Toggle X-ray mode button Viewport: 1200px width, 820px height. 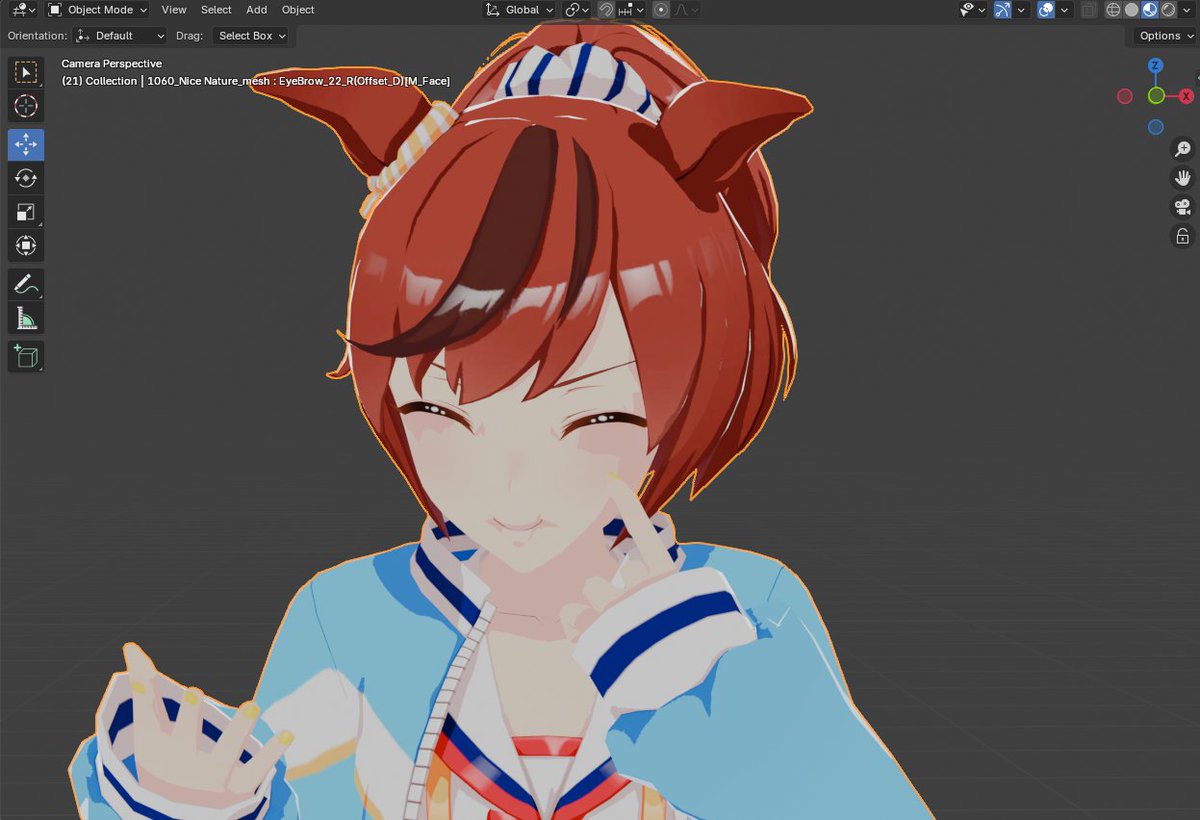point(1090,10)
